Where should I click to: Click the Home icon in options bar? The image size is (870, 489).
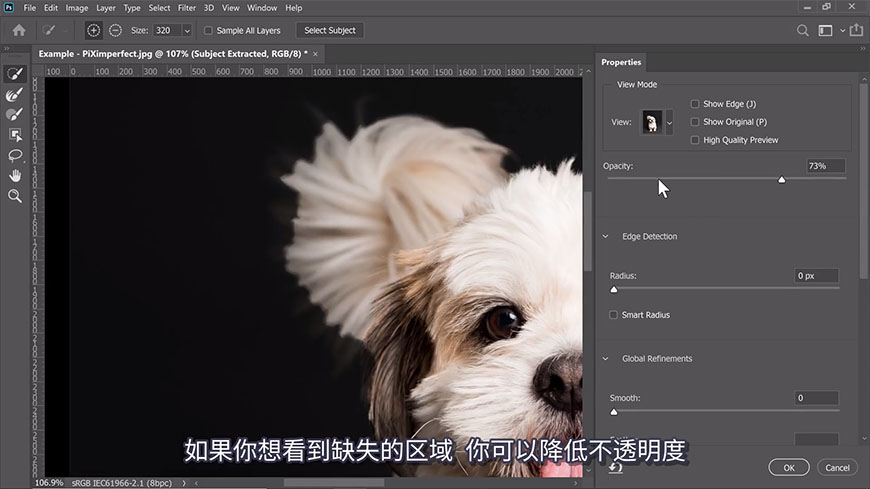[x=19, y=31]
